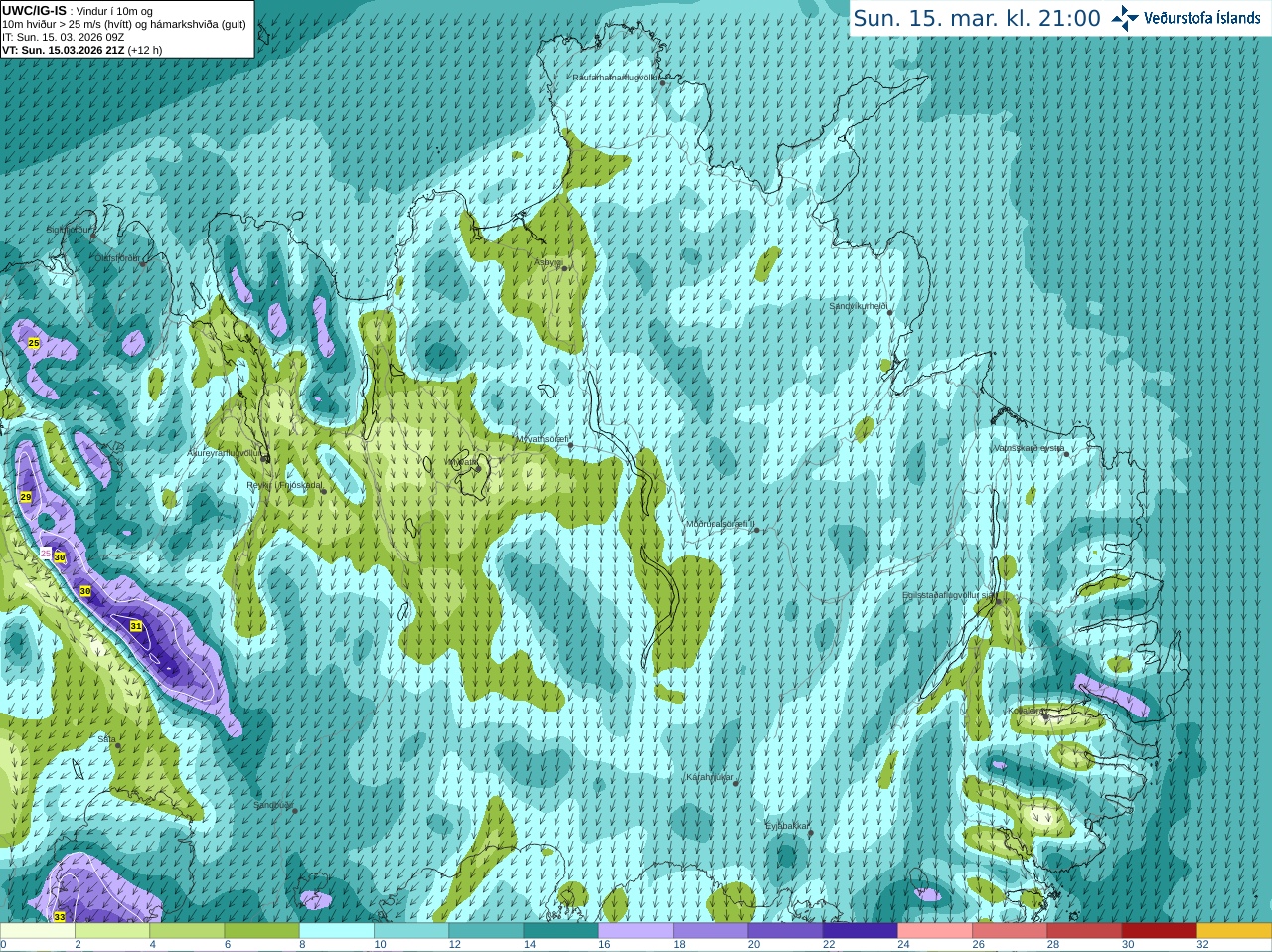Viewport: 1272px width, 952px height.
Task: Click the Vatnsskarð eystra station label
Action: 1030,448
